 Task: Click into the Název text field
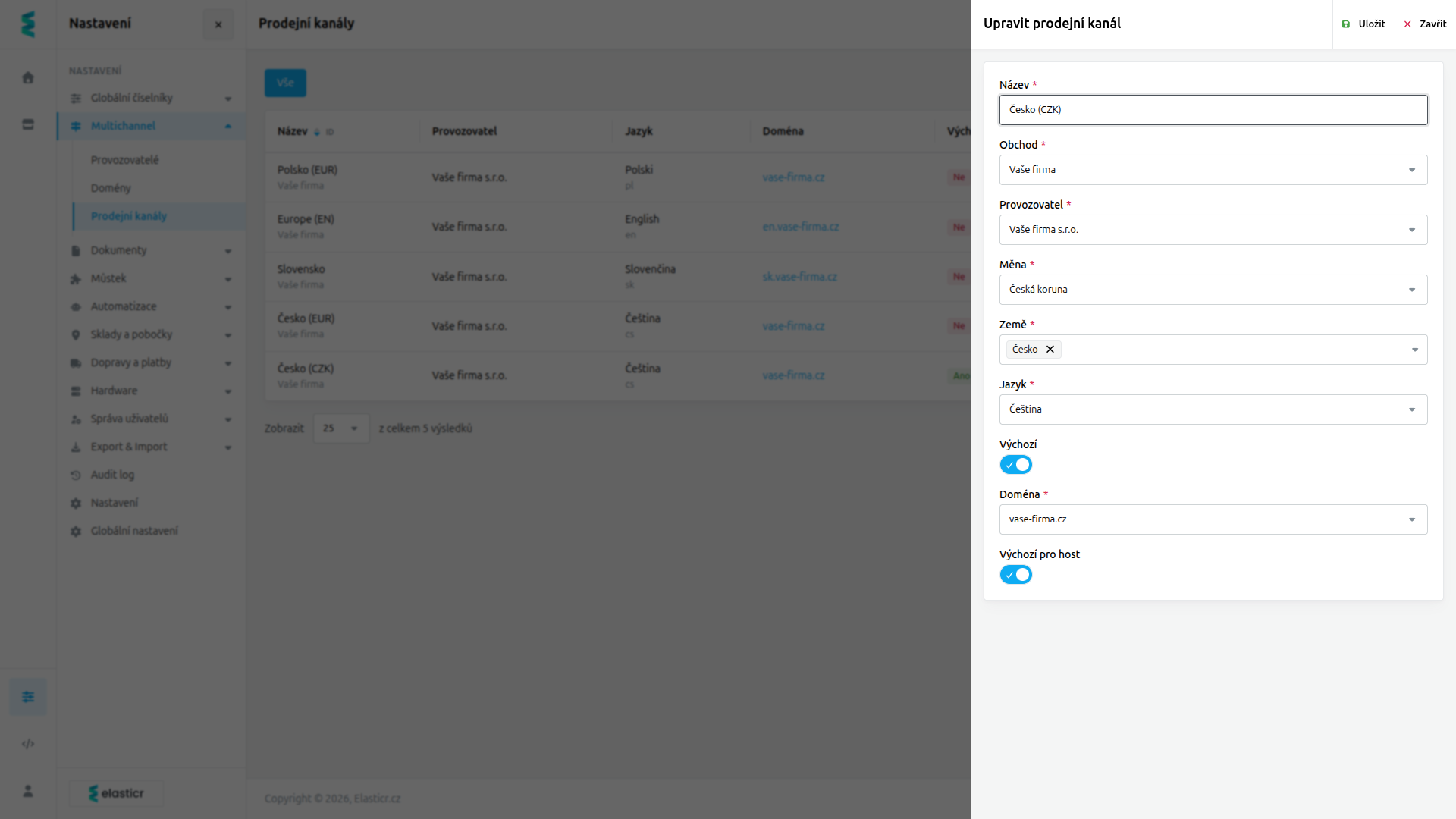click(x=1213, y=110)
